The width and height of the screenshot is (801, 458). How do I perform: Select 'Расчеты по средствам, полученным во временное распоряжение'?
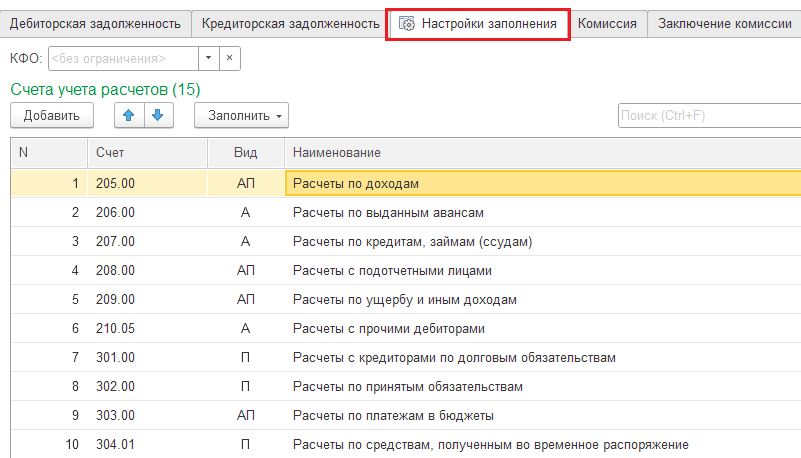[x=543, y=445]
